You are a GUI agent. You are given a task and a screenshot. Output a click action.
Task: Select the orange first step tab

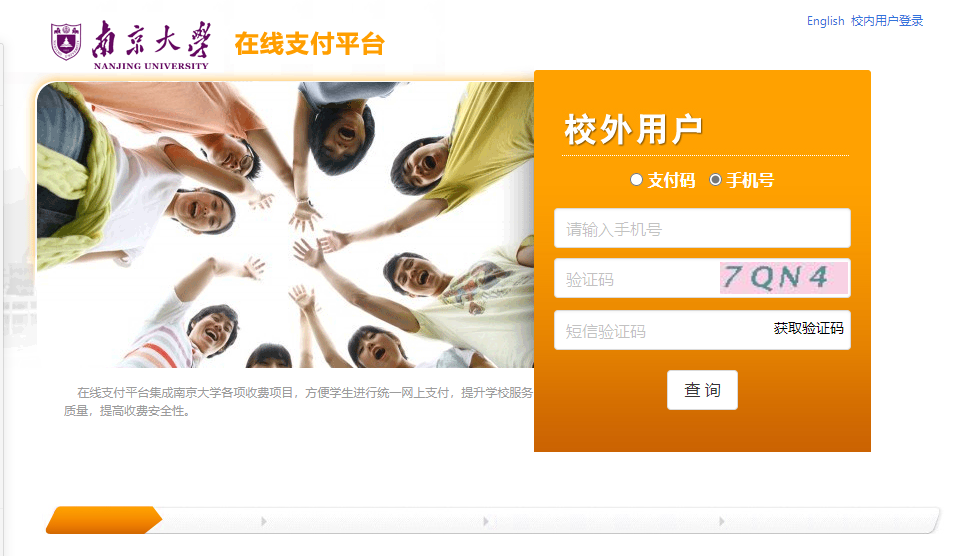104,520
